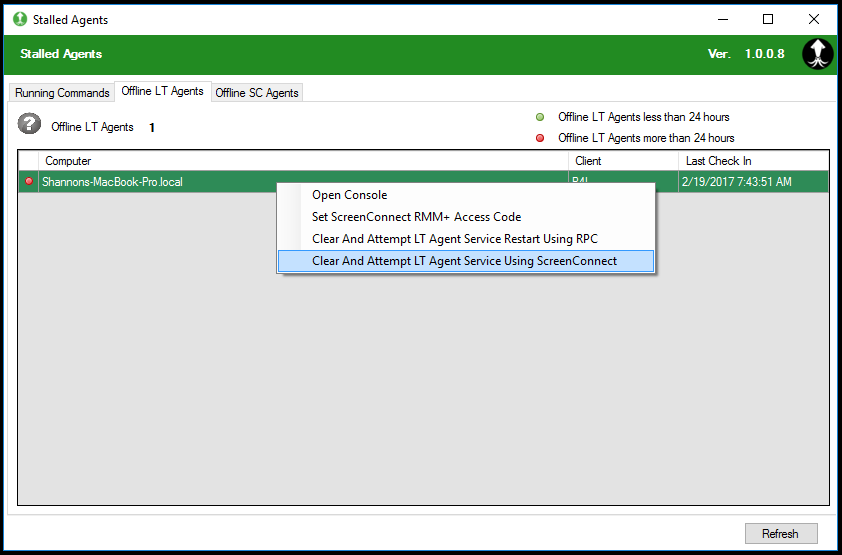842x555 pixels.
Task: Sort by the Last Check In column header
Action: click(x=752, y=161)
